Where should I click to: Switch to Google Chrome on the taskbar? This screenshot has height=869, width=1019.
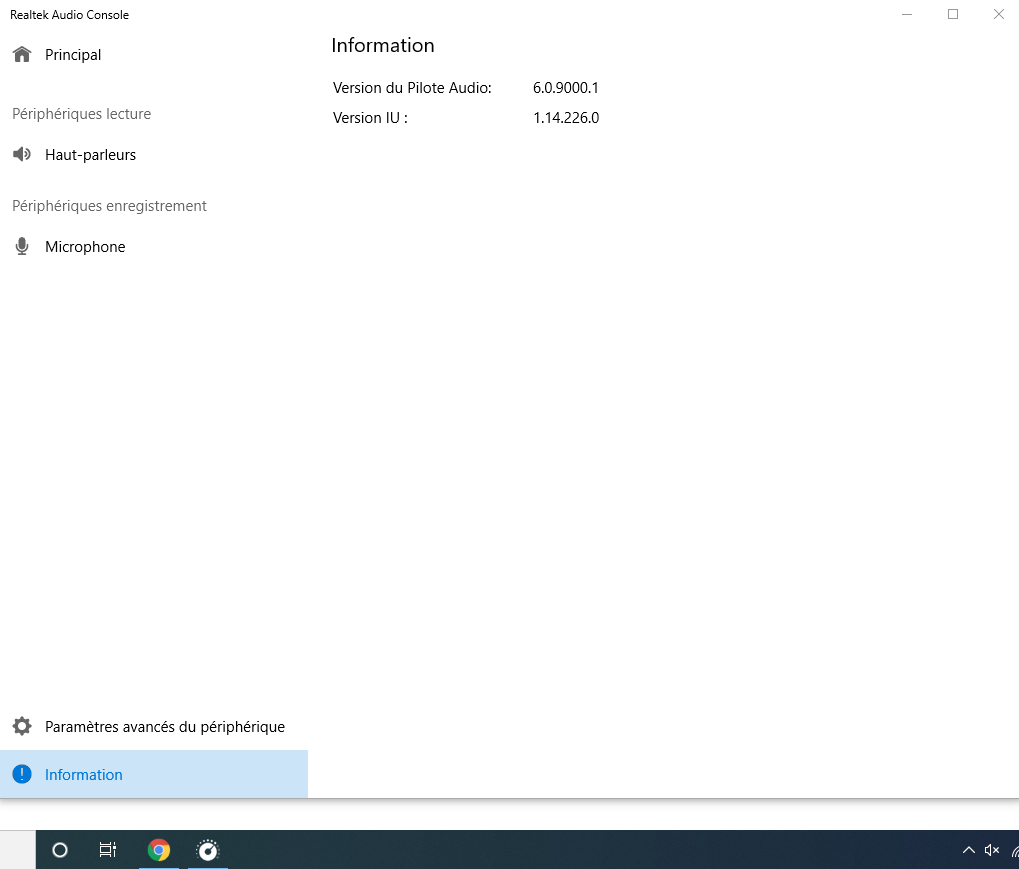point(159,850)
